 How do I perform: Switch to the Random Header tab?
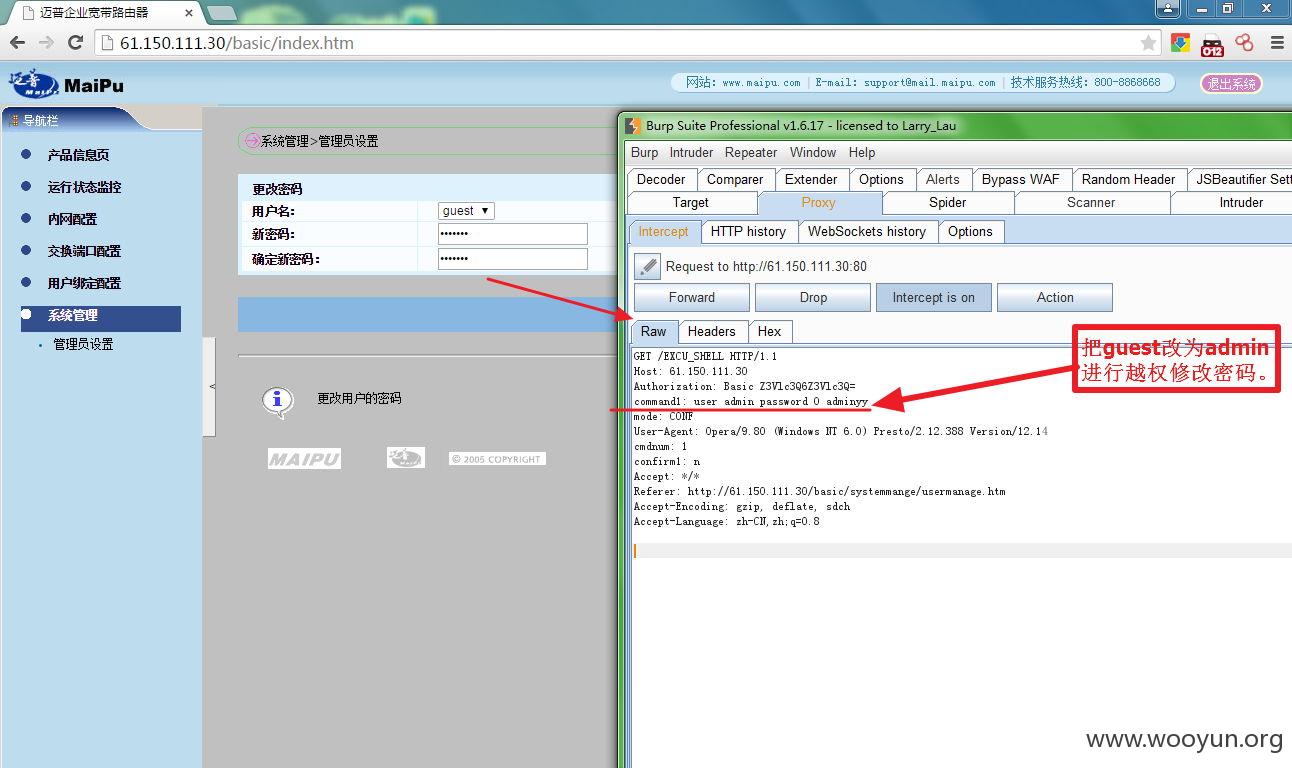1128,180
